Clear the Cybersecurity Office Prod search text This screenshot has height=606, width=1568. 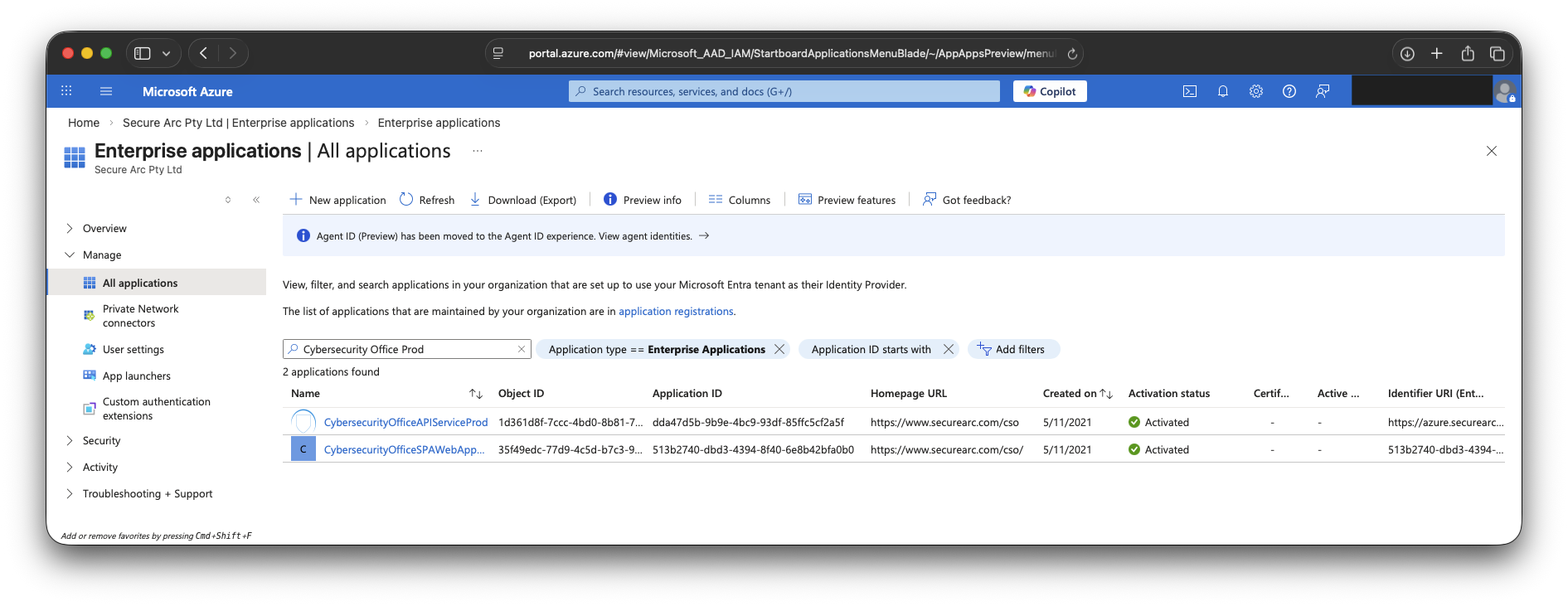click(x=521, y=349)
